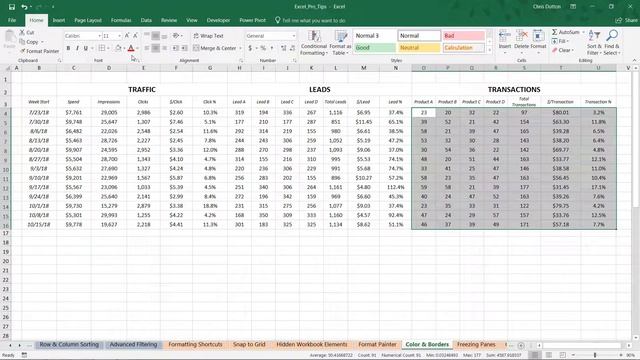Switch to the Page Layout ribbon tab
Image resolution: width=640 pixels, height=360 pixels.
(x=88, y=20)
